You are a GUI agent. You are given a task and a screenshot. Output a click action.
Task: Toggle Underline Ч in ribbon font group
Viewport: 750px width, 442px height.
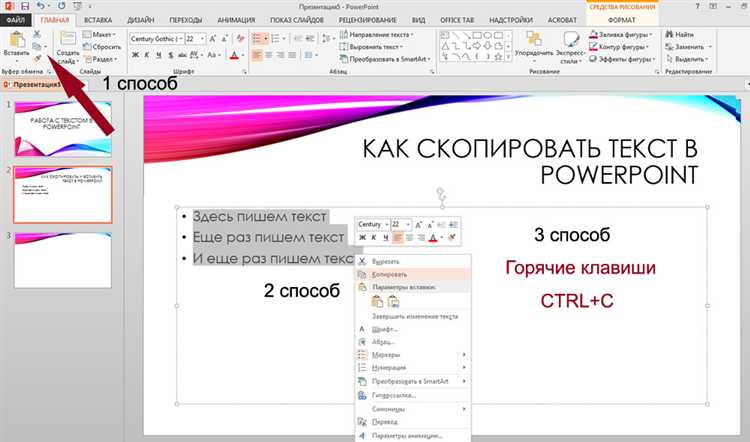click(x=159, y=55)
